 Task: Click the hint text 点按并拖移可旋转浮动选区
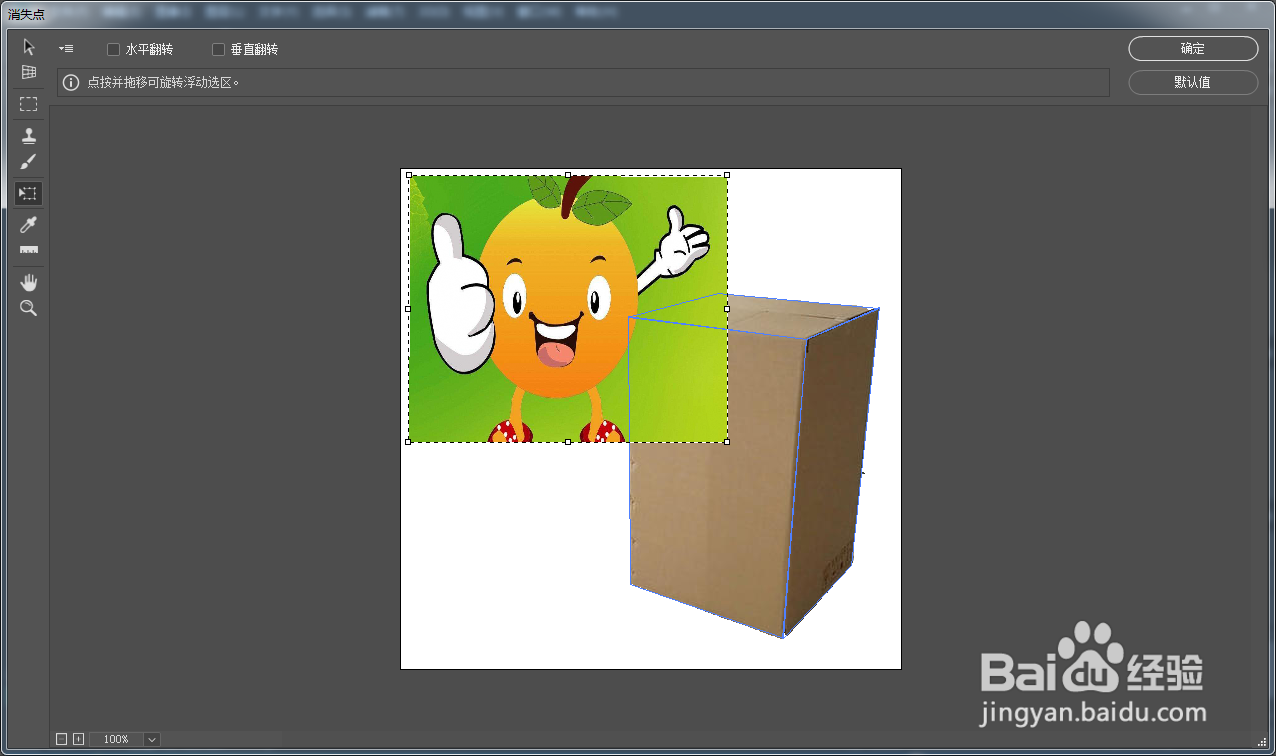tap(164, 83)
